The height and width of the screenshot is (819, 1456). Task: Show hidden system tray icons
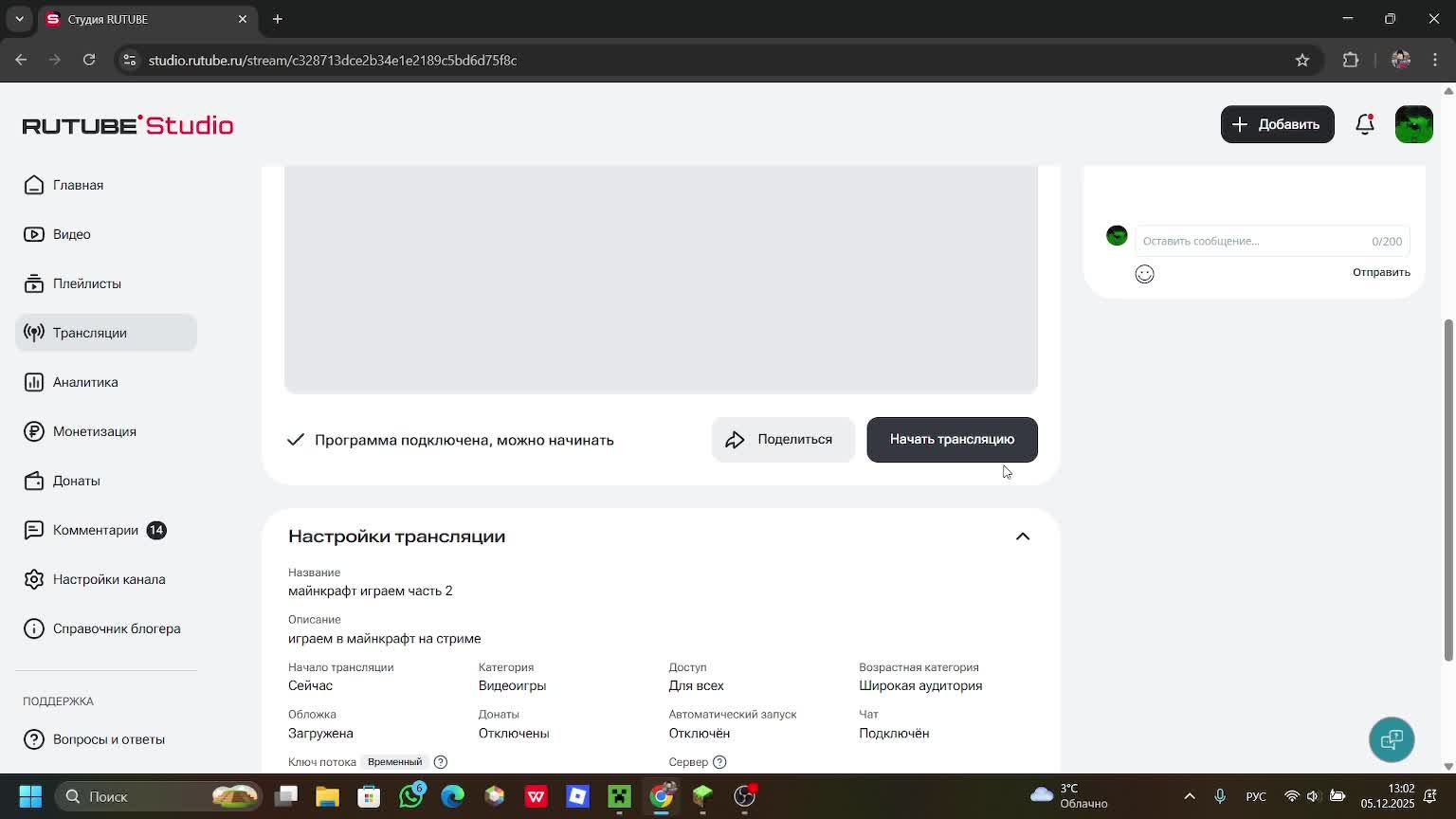pyautogui.click(x=1190, y=796)
